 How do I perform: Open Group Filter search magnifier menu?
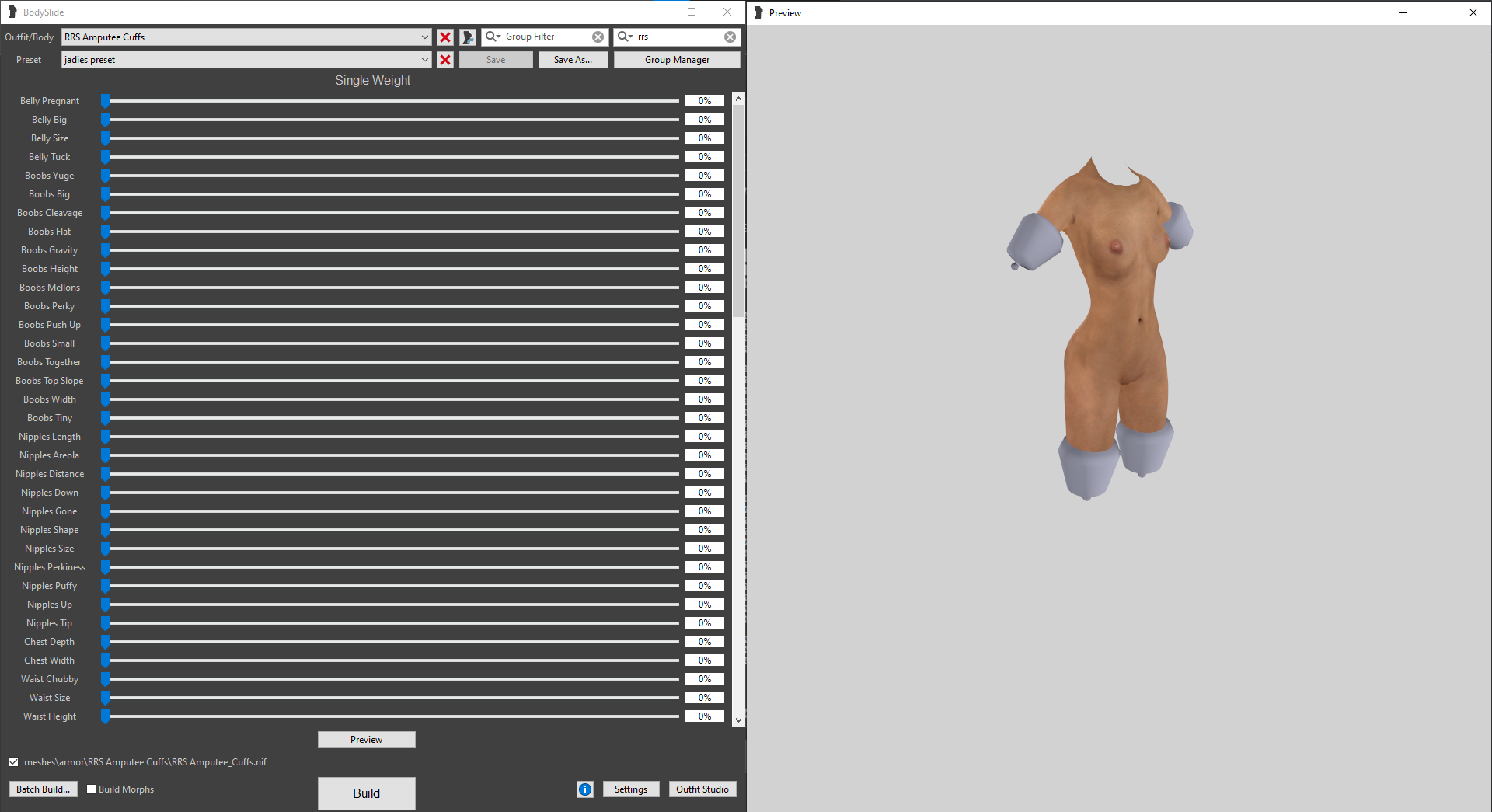pyautogui.click(x=493, y=37)
